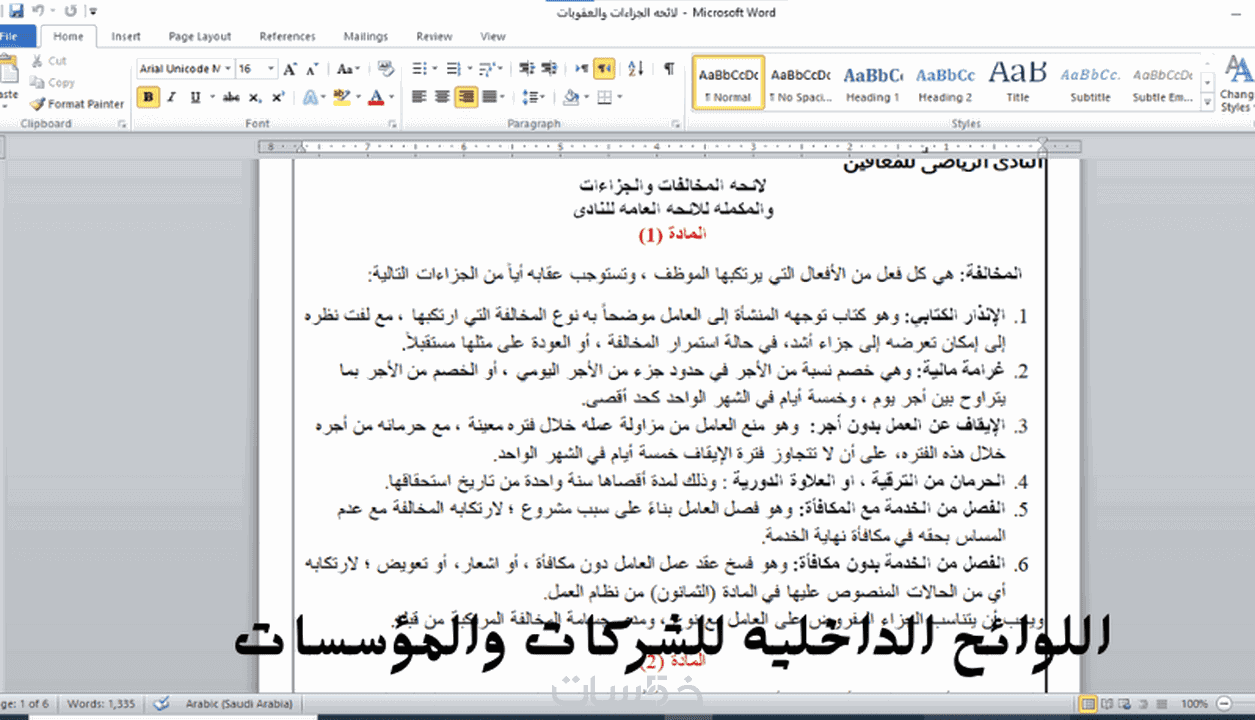Align text to the right
The image size is (1255, 720).
pyautogui.click(x=465, y=97)
